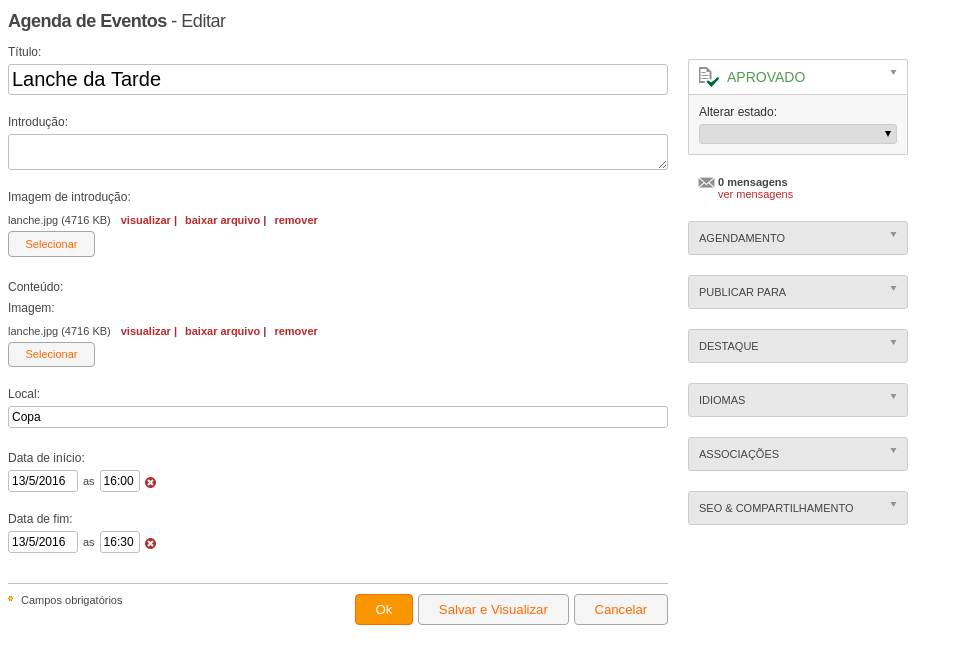Visualizar the introduction image lanche.jpg
The image size is (975, 650).
pyautogui.click(x=146, y=220)
